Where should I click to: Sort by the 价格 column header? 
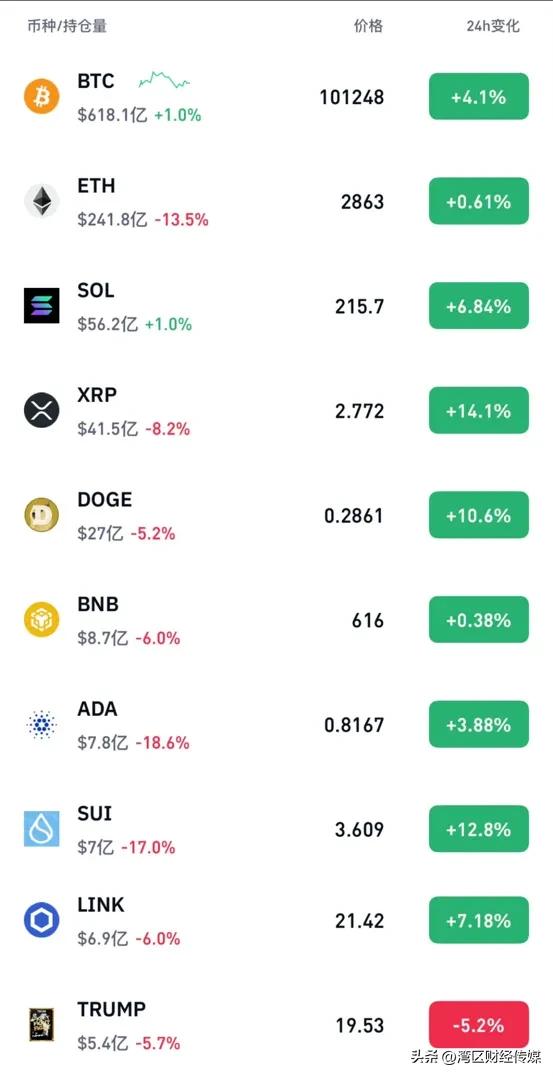[x=368, y=26]
